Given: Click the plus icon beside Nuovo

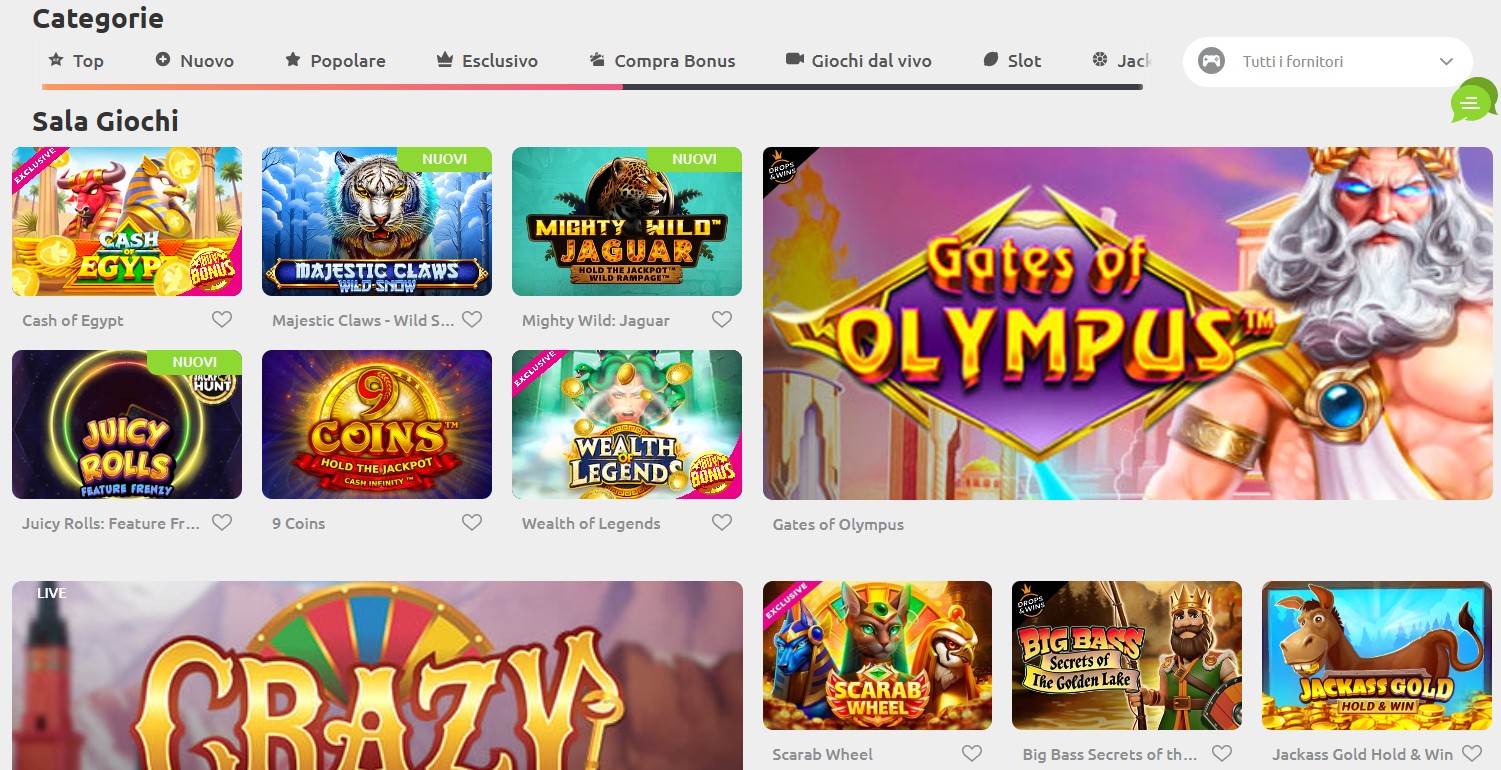Looking at the screenshot, I should pyautogui.click(x=163, y=60).
